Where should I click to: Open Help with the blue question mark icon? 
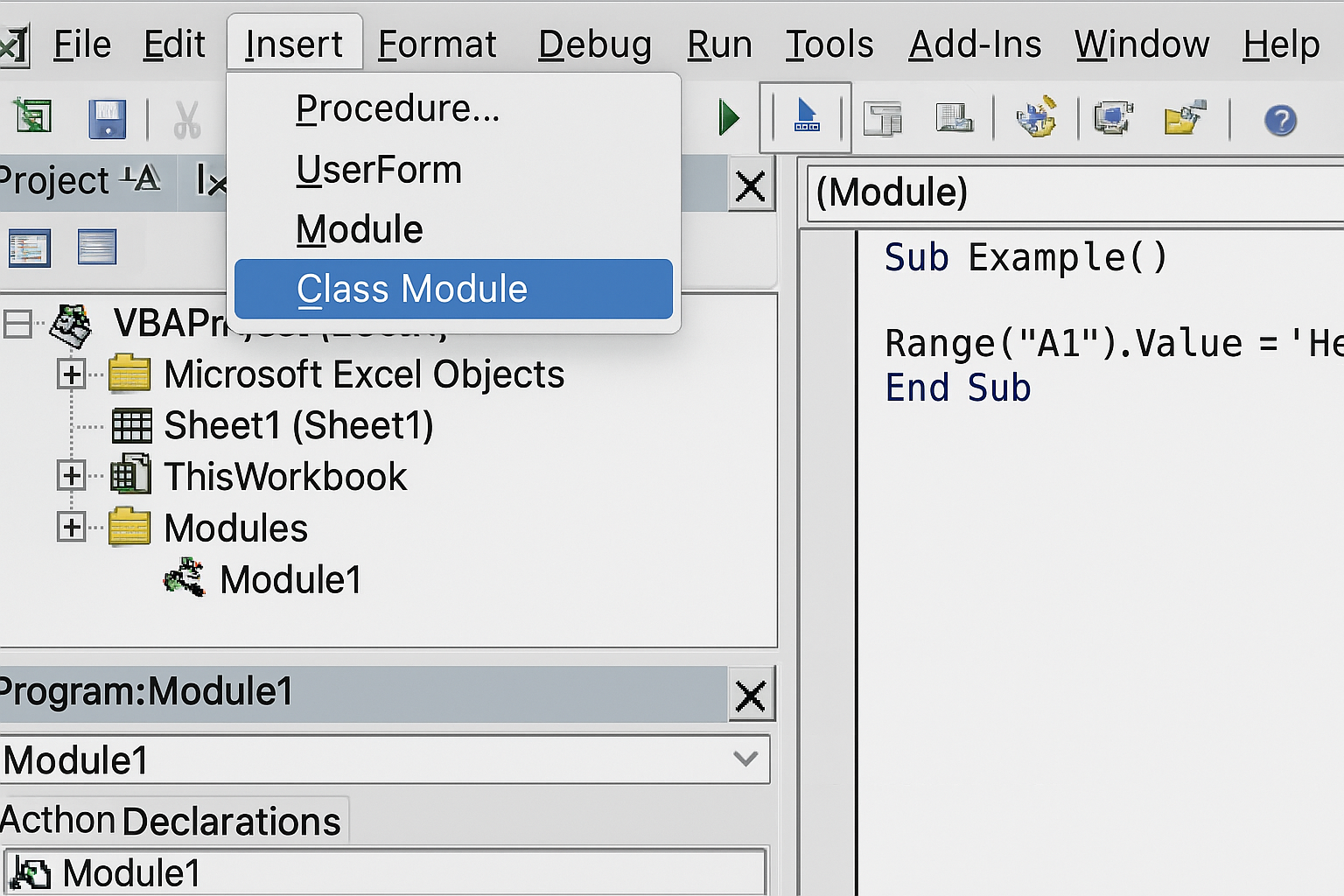coord(1280,120)
